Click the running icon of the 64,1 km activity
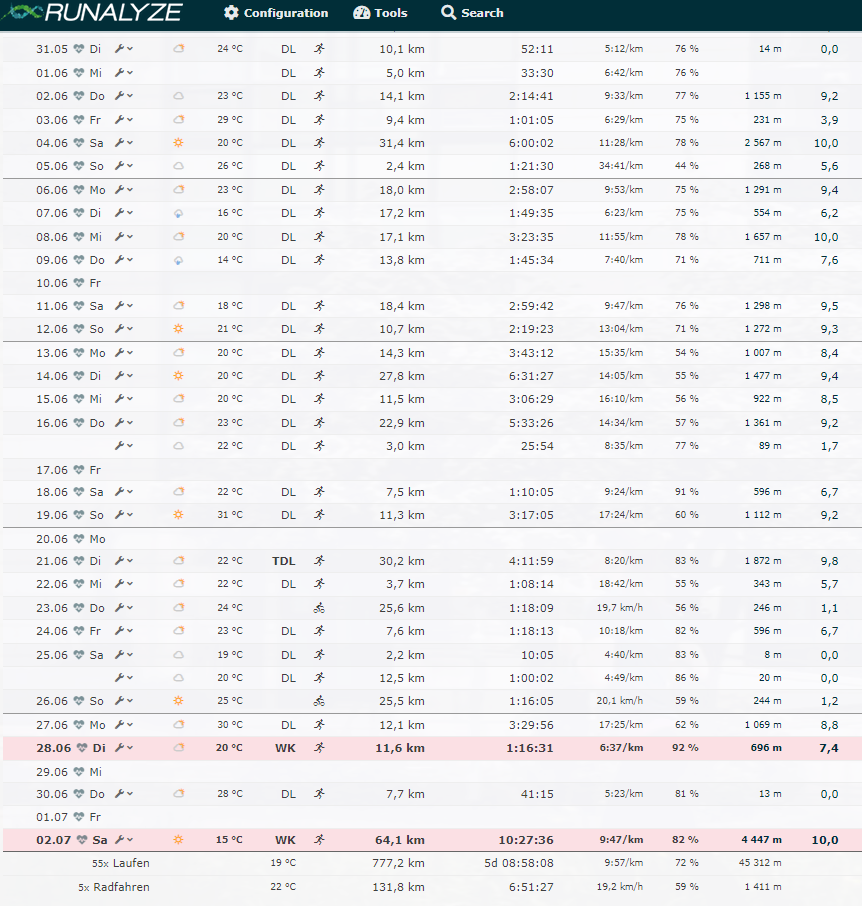Screen dimensions: 862x906 click(319, 840)
